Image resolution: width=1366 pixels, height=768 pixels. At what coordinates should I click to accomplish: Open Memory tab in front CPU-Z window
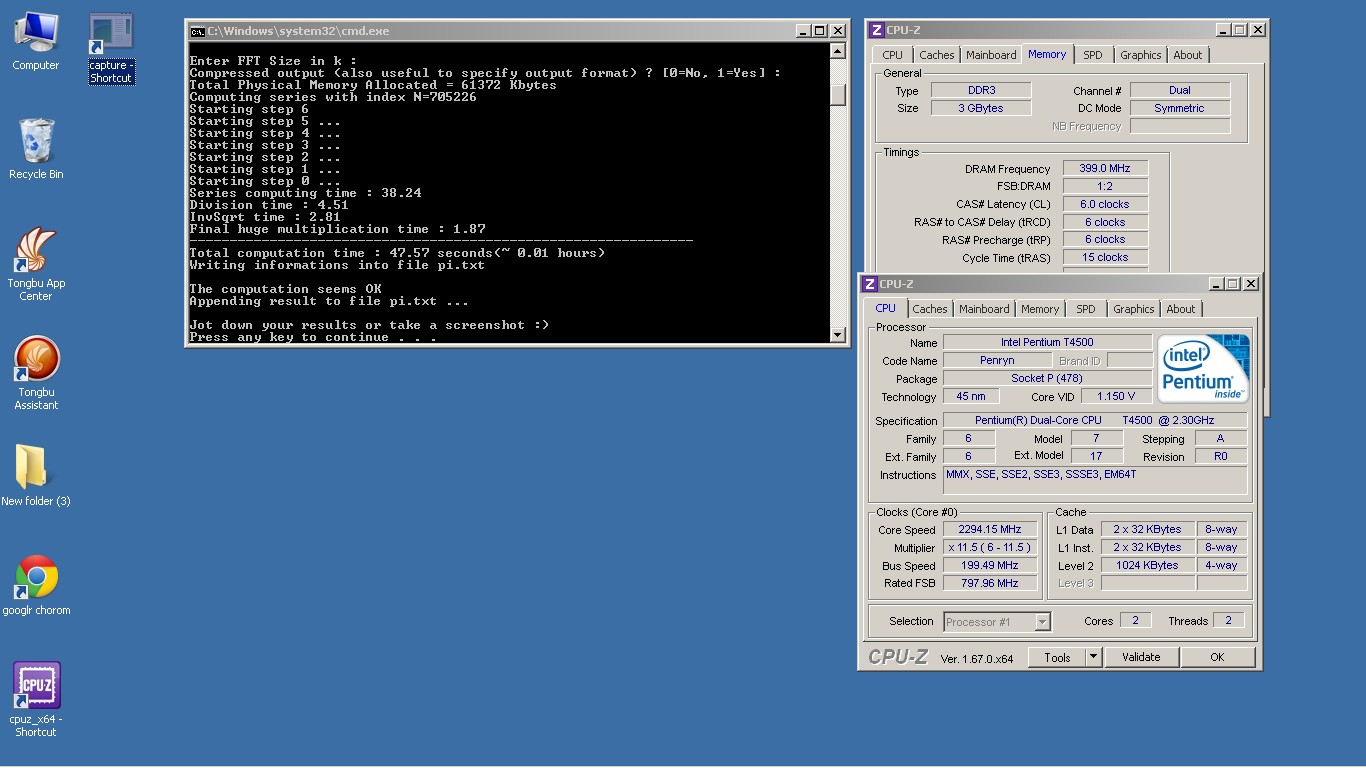click(1040, 309)
